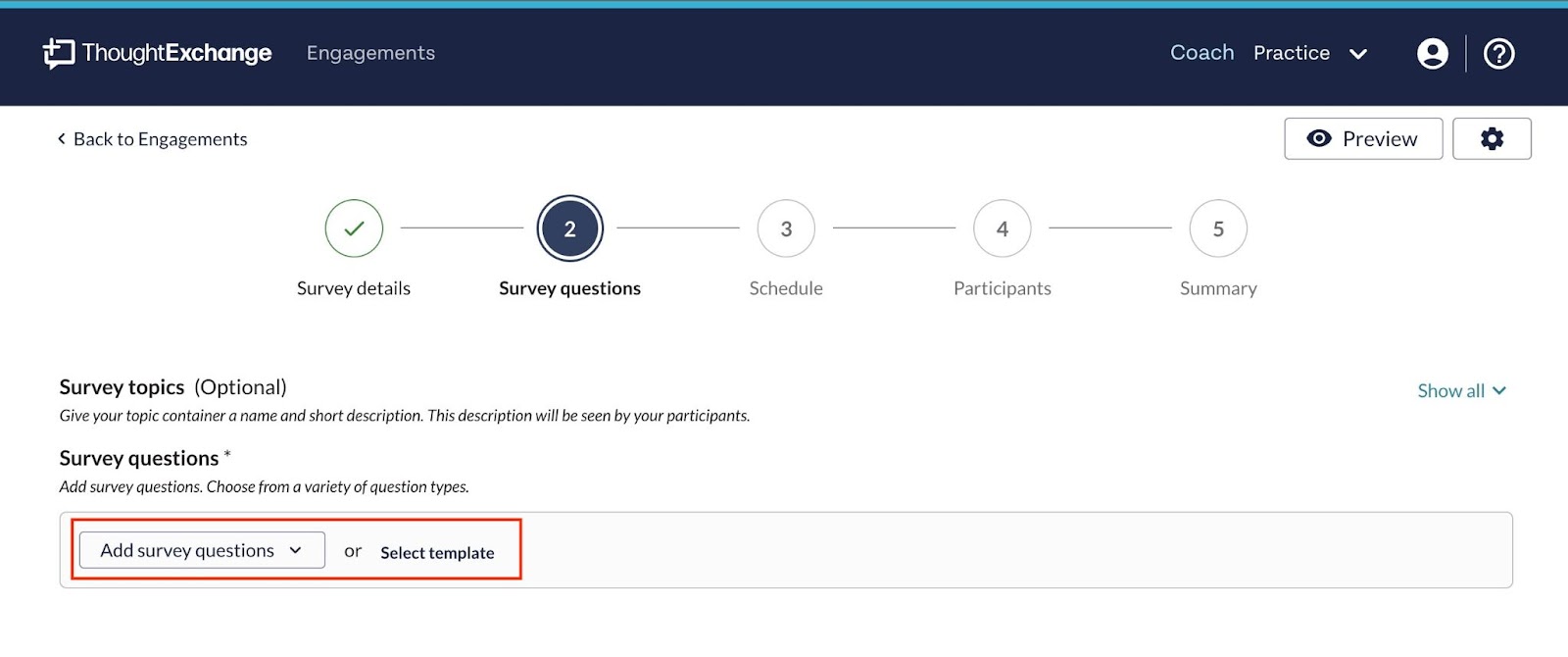Expand Show all survey topics

pyautogui.click(x=1461, y=390)
